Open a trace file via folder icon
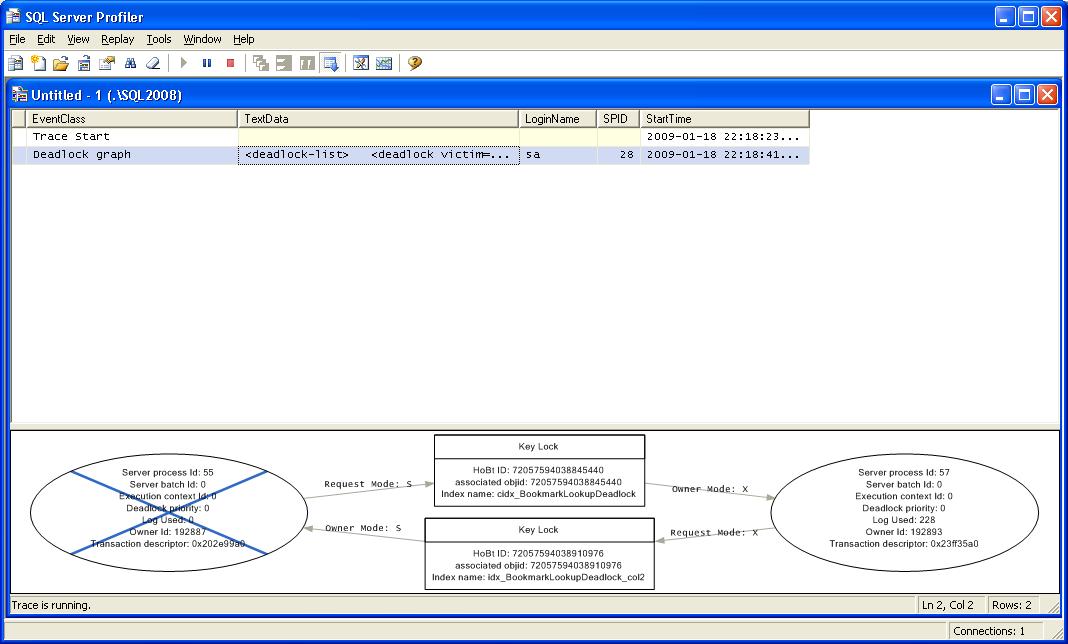This screenshot has height=644, width=1068. tap(61, 63)
